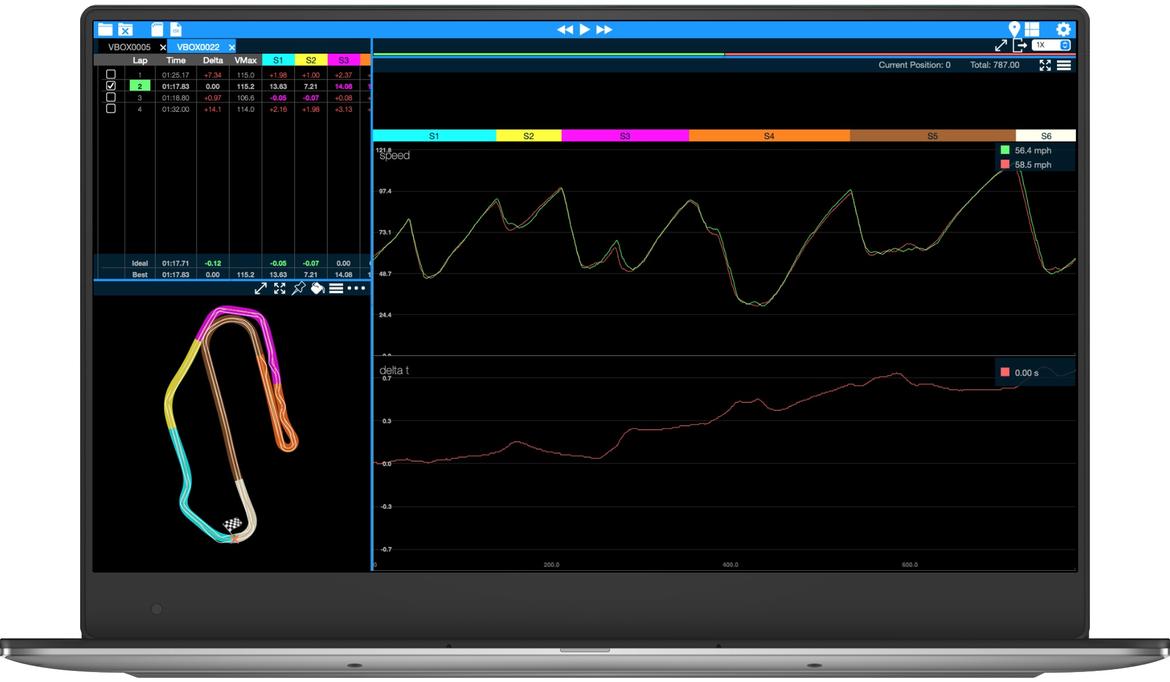
Task: Click the paint bucket icon above track map
Action: (317, 288)
